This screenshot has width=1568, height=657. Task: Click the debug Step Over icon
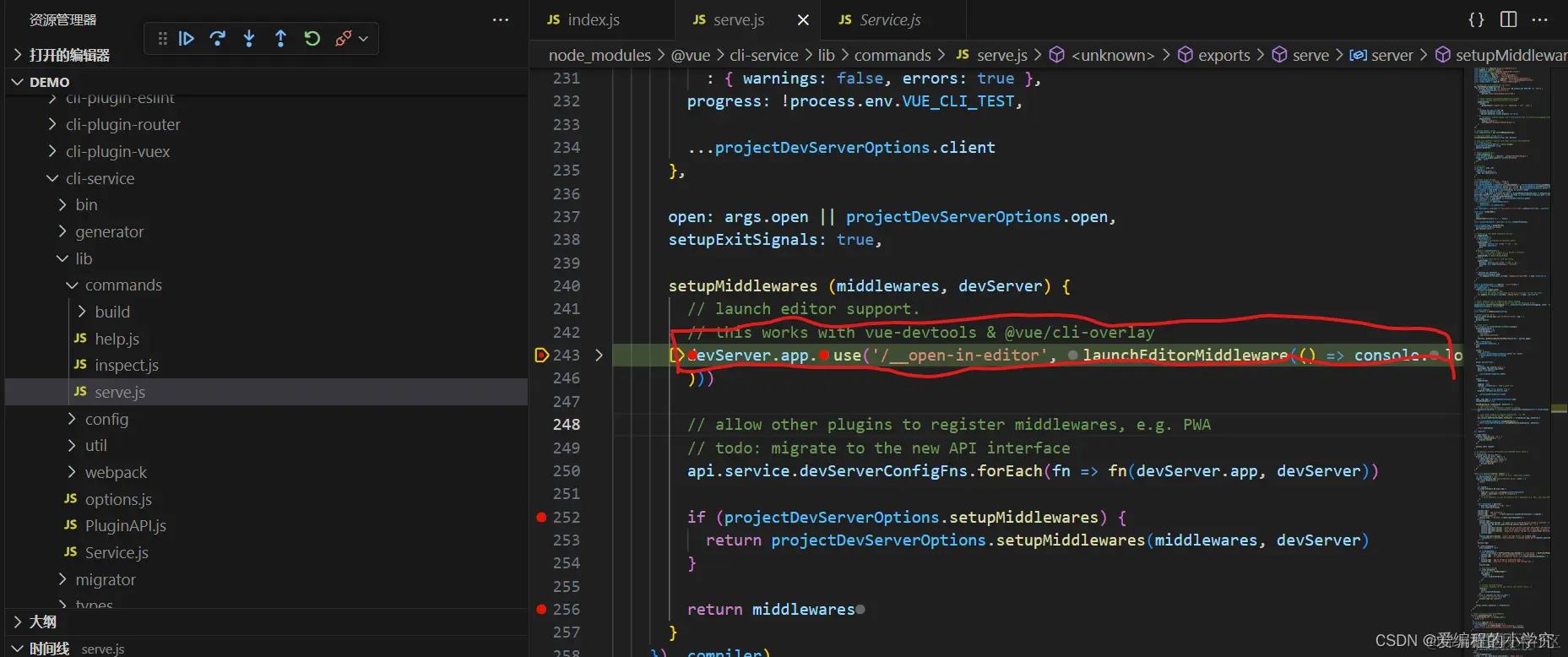(x=218, y=38)
